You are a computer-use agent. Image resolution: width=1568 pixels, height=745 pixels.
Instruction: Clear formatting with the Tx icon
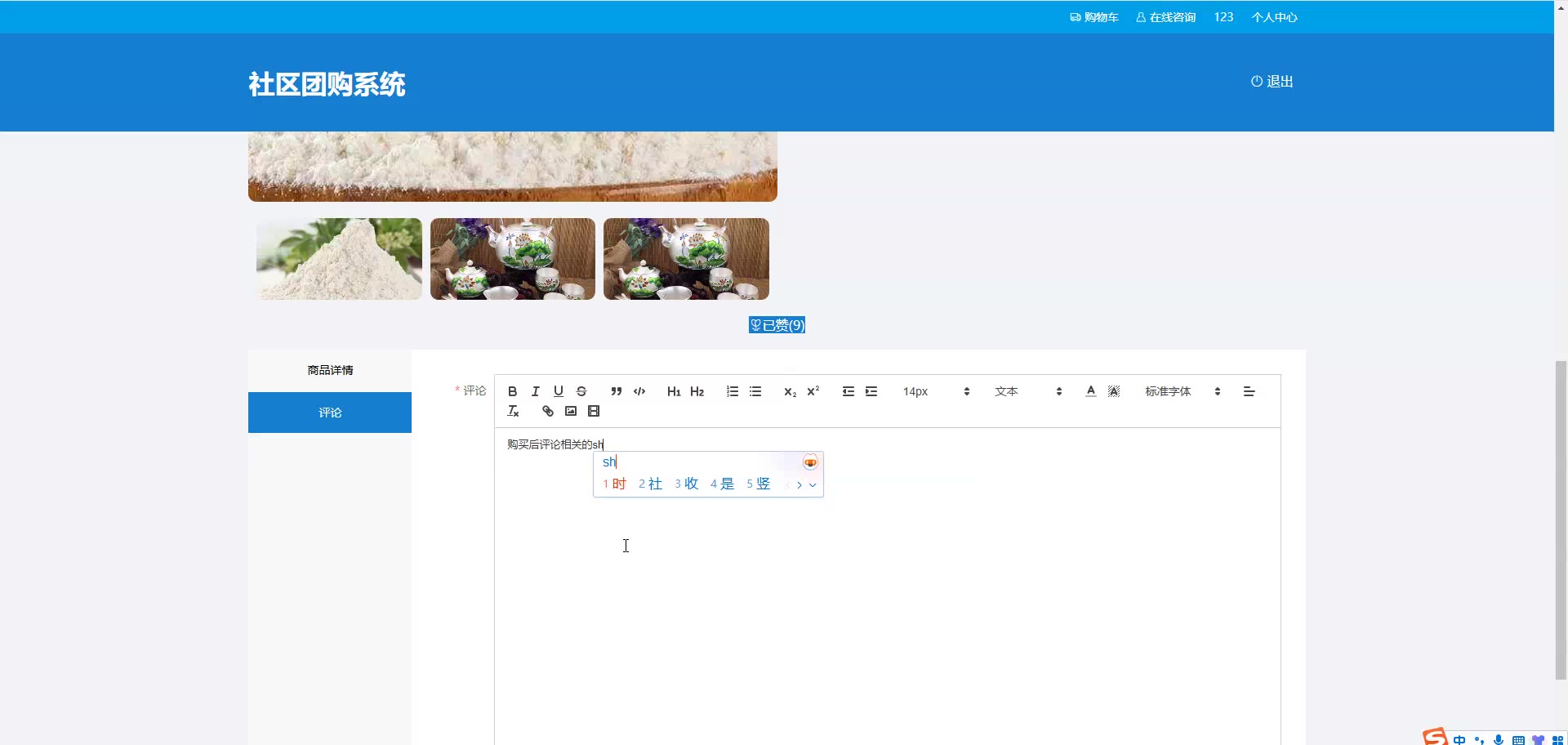(x=513, y=412)
